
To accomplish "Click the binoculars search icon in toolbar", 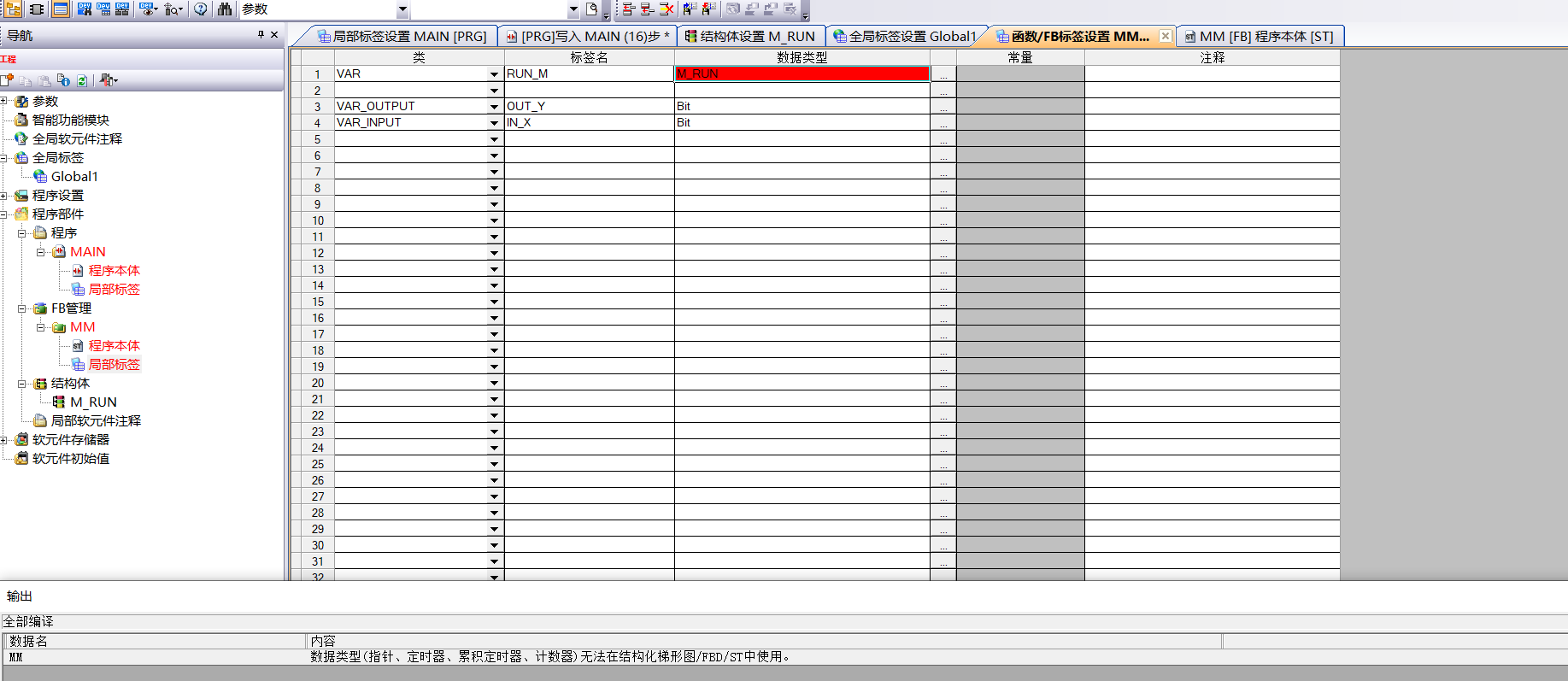I will click(x=225, y=9).
